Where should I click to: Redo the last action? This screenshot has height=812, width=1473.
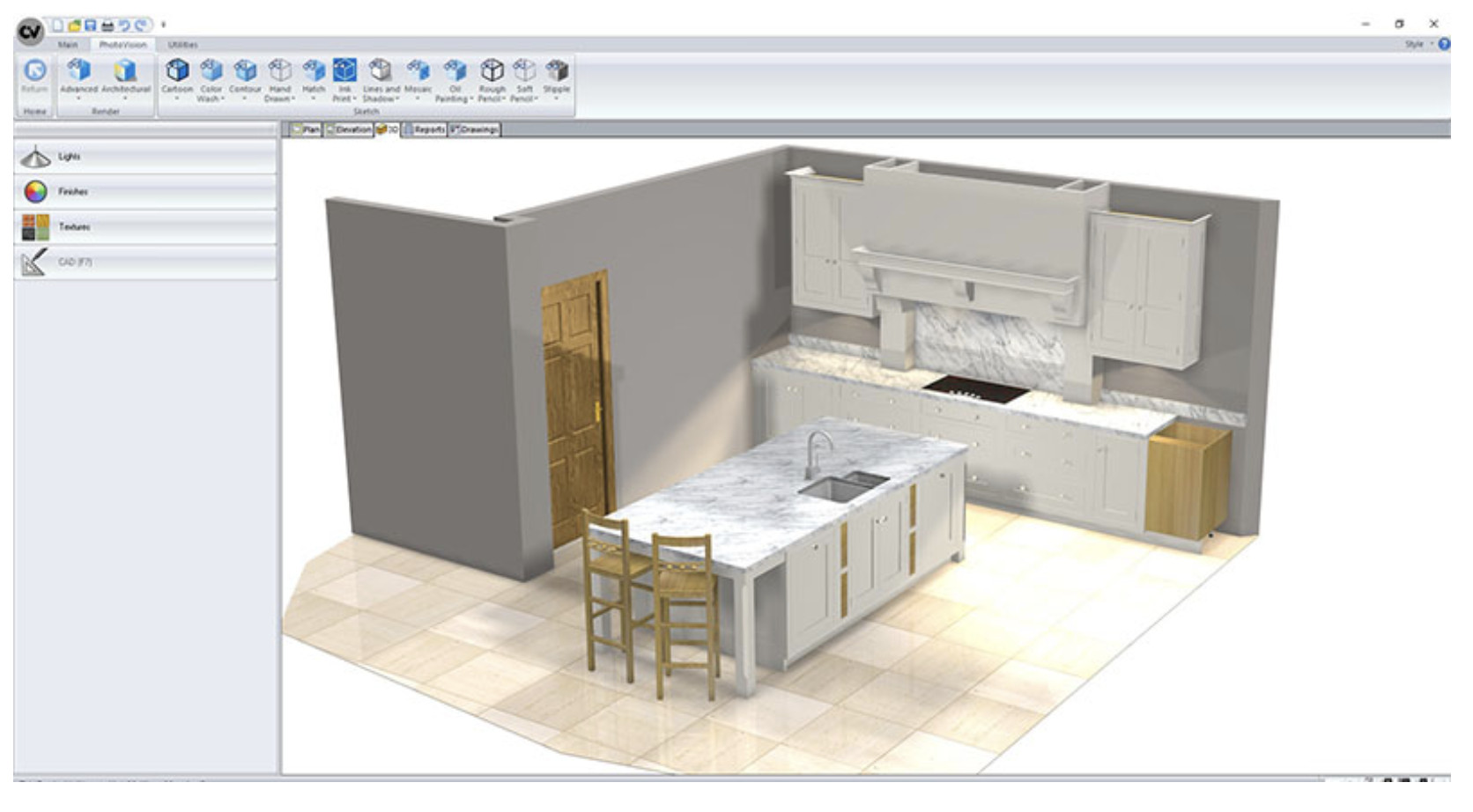pos(139,26)
